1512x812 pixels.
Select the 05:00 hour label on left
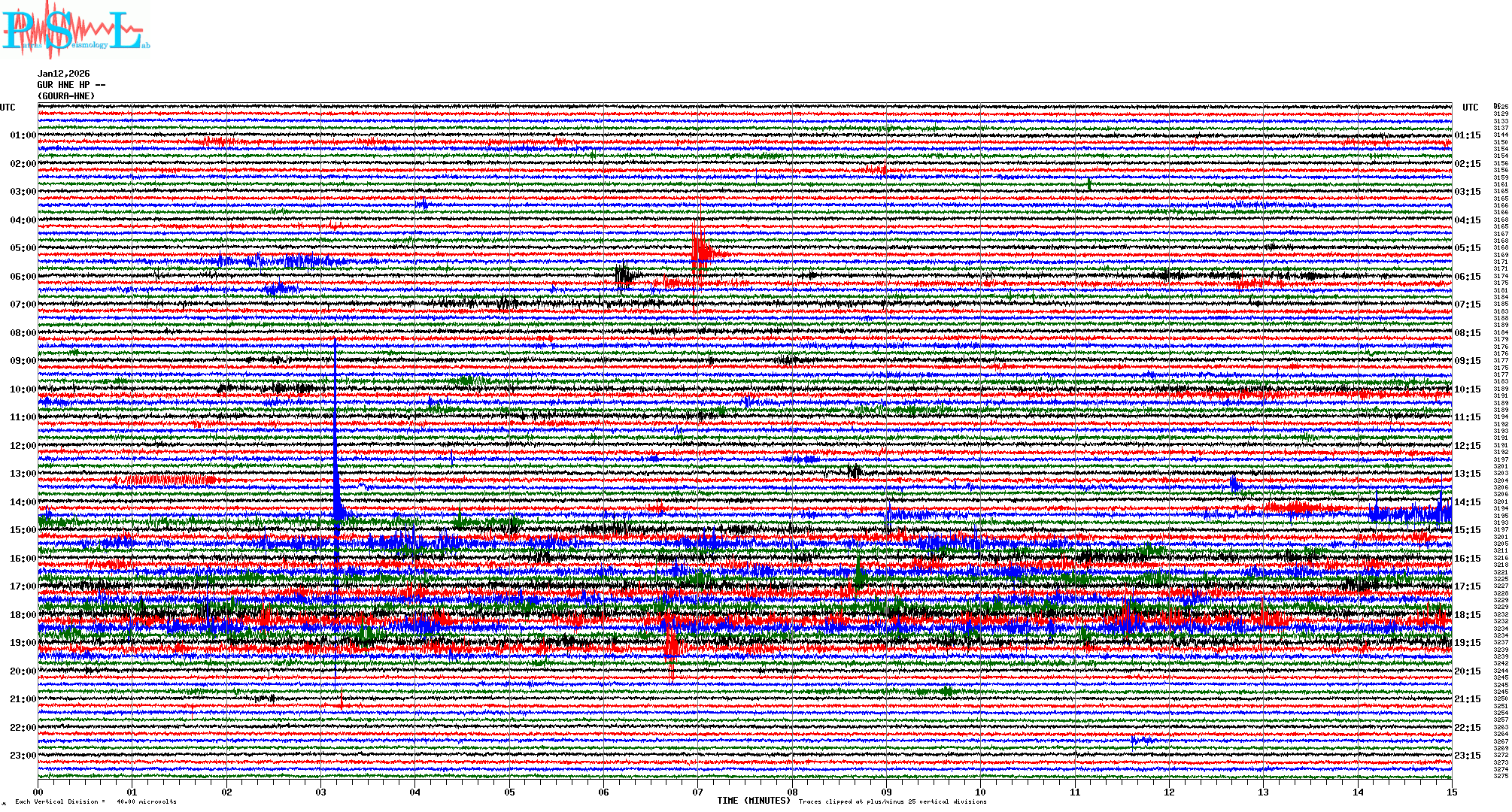23,248
